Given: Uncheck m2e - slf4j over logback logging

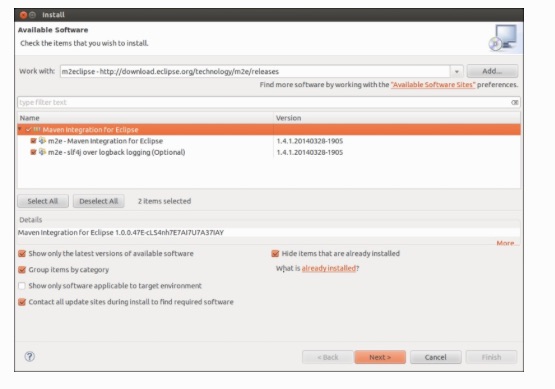Looking at the screenshot, I should 34,152.
